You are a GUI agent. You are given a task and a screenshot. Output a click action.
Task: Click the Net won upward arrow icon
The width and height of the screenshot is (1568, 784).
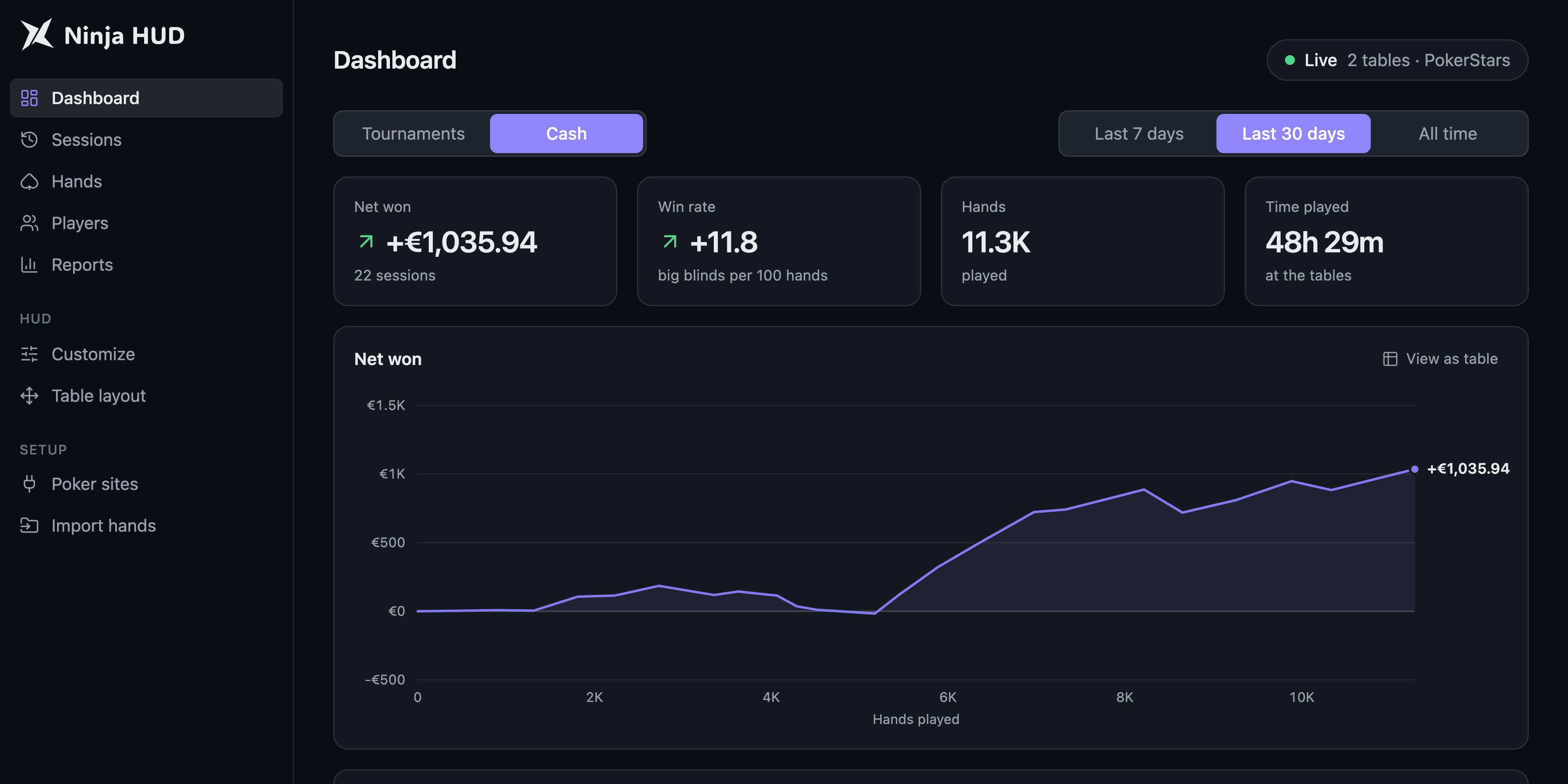point(366,242)
